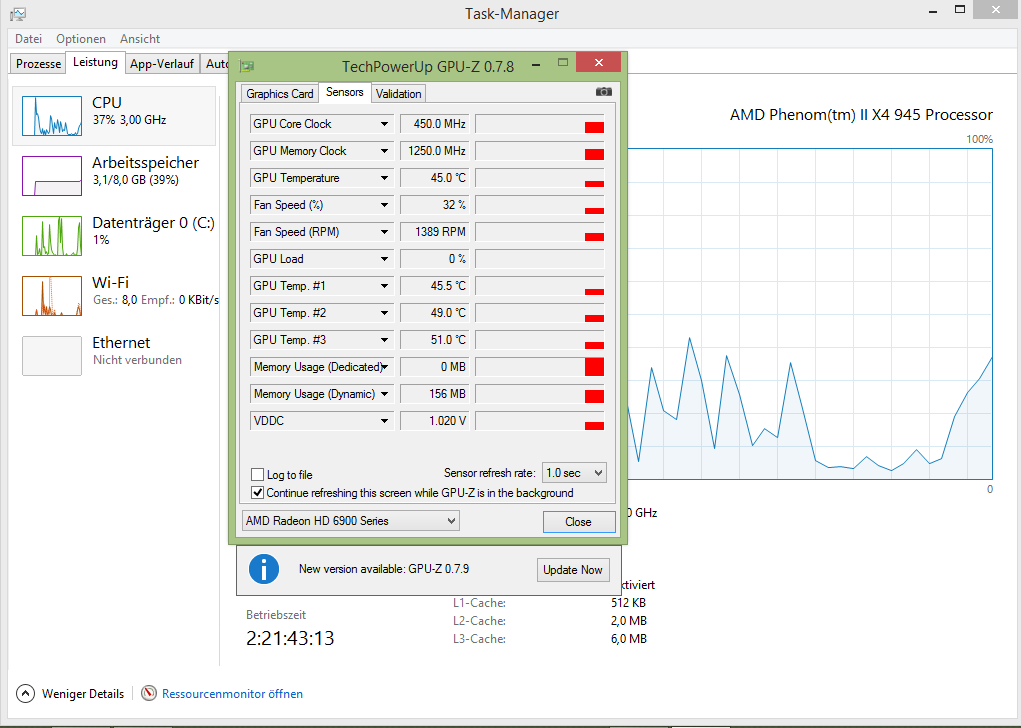
Task: Enable the Log to file checkbox
Action: click(x=257, y=475)
